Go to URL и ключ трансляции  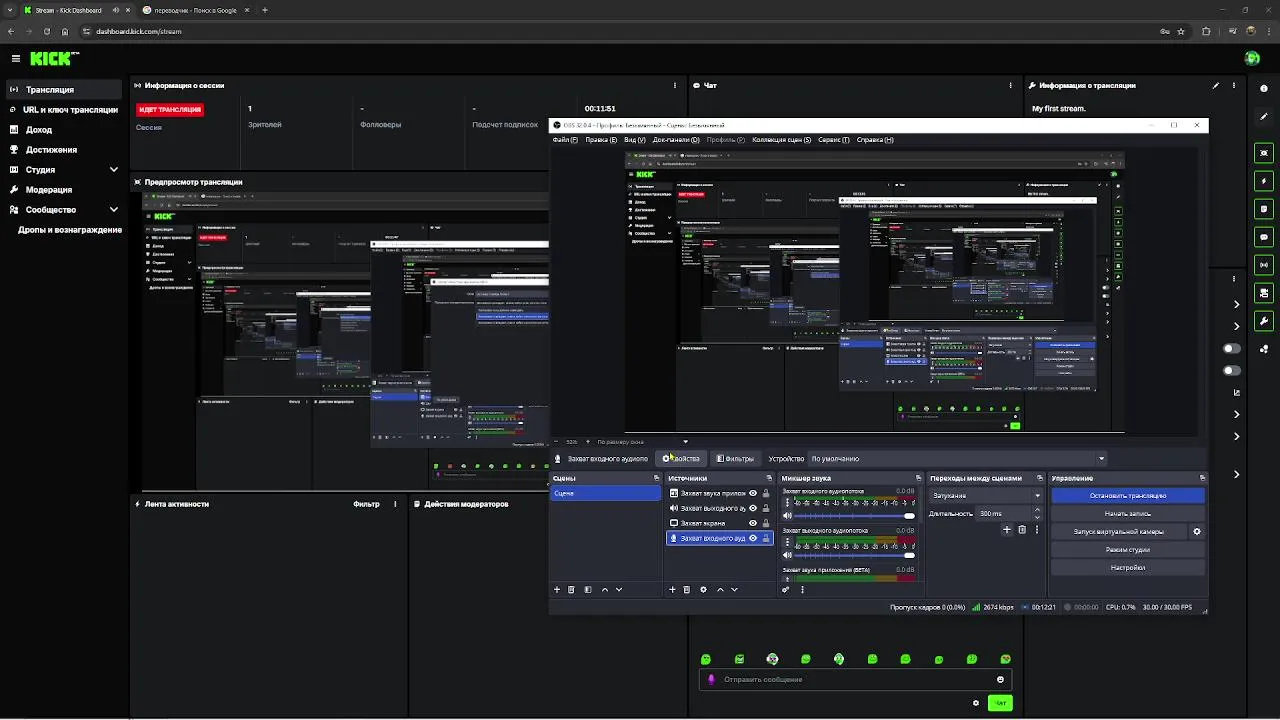(x=63, y=110)
